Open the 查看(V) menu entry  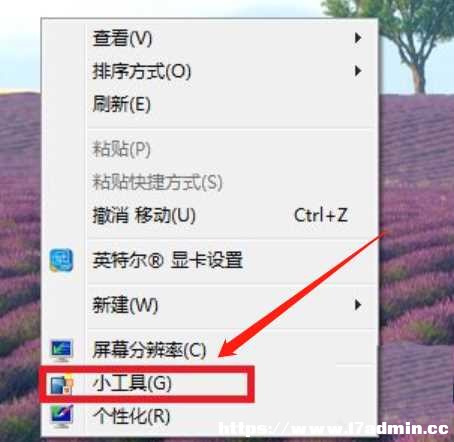click(x=210, y=38)
